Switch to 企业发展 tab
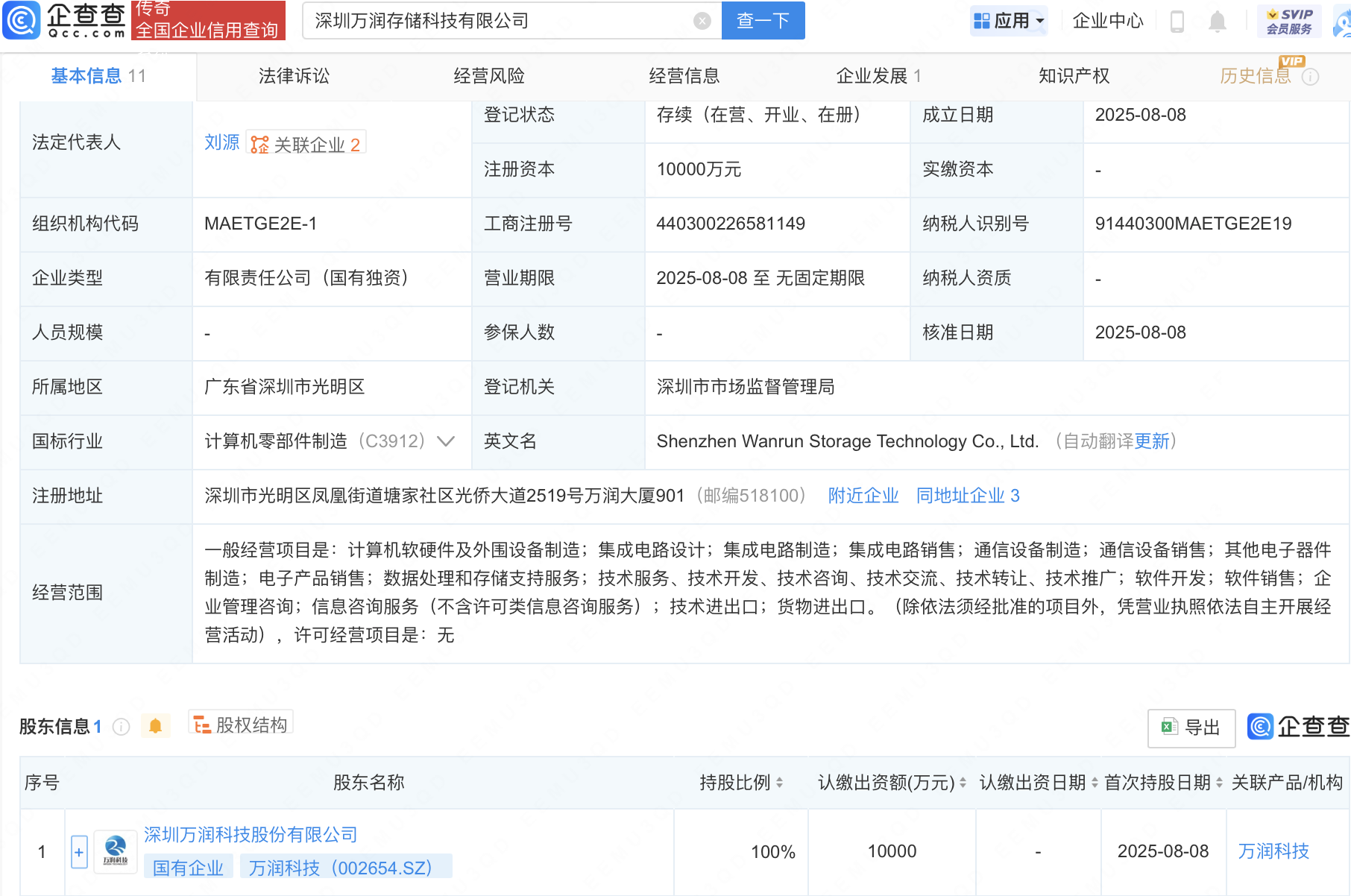This screenshot has height=896, width=1351. pyautogui.click(x=879, y=76)
